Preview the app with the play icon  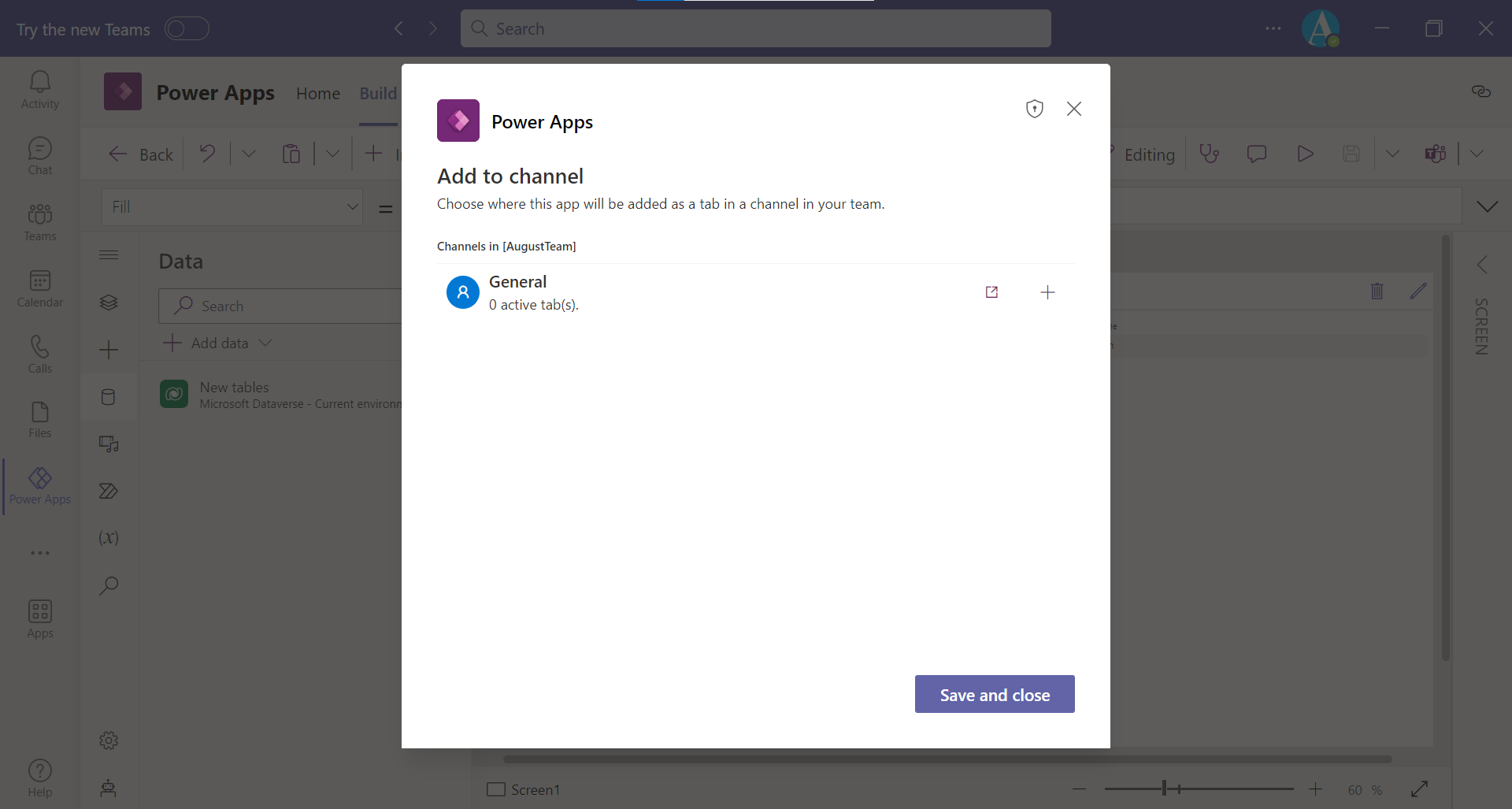pyautogui.click(x=1305, y=154)
